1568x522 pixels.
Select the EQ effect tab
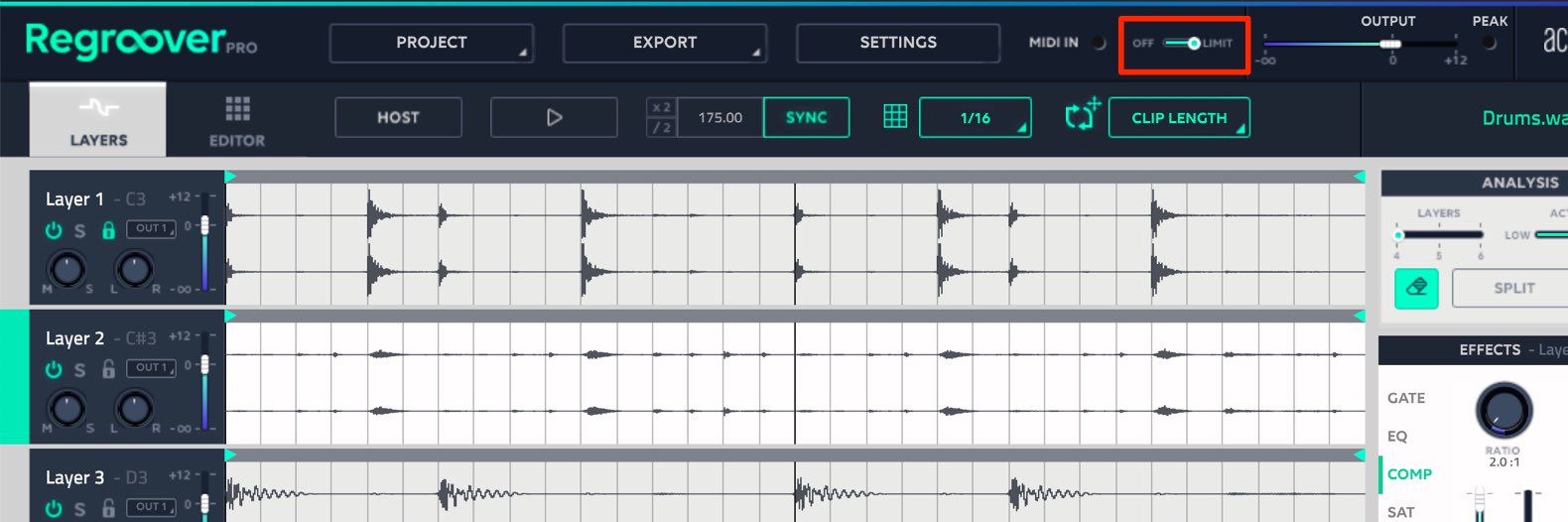[1397, 437]
